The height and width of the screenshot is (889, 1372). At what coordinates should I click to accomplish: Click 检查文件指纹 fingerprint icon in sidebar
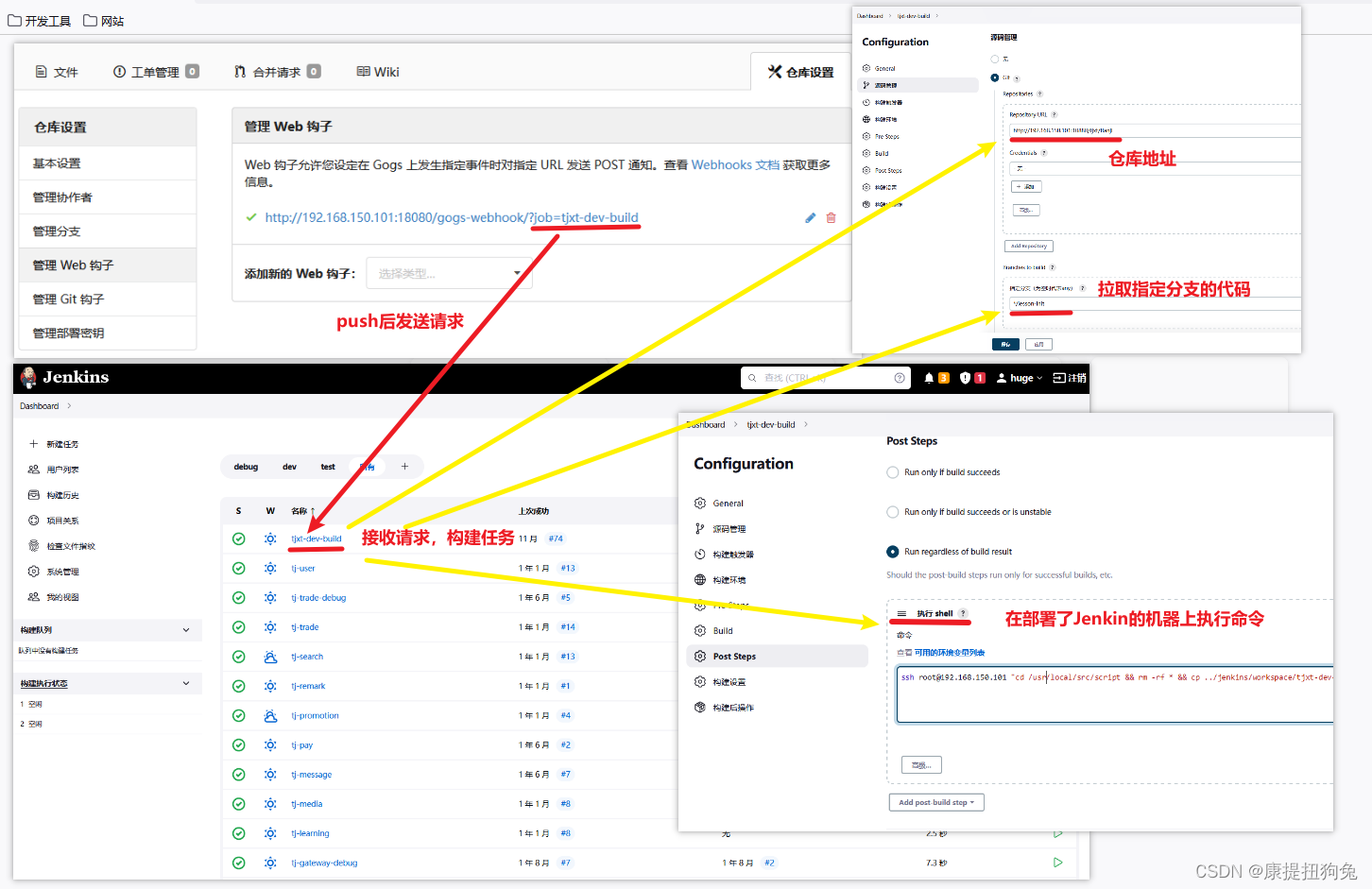(34, 546)
